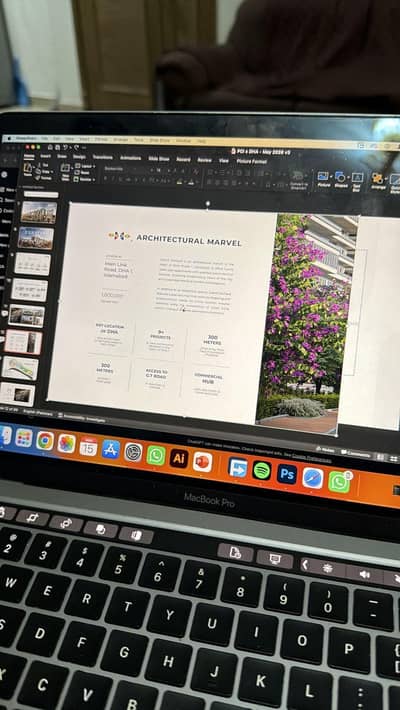Open the Picture insert button in ribbon
Screen dimensions: 400x710
[x=323, y=179]
